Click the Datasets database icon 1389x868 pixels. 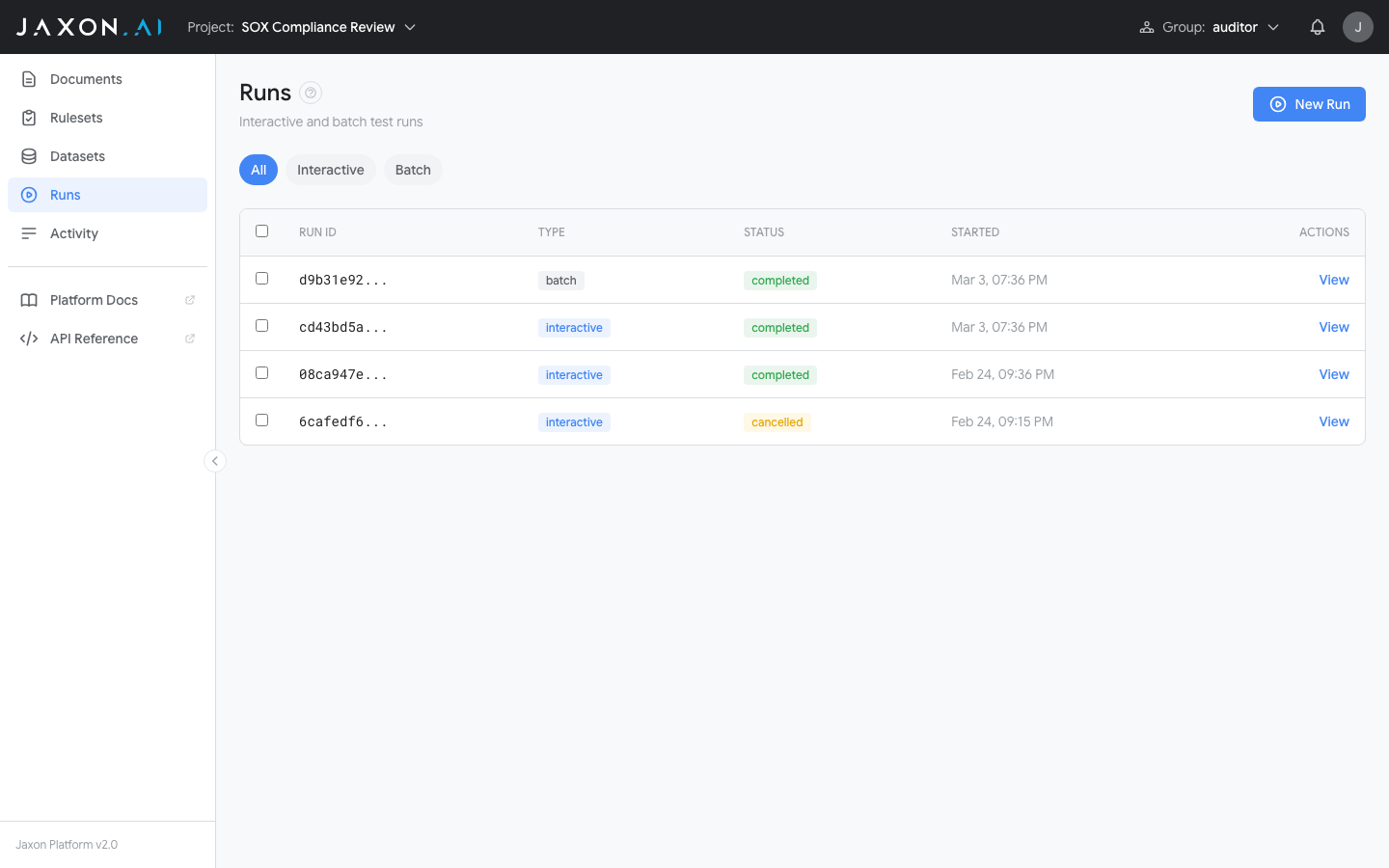pyautogui.click(x=29, y=155)
